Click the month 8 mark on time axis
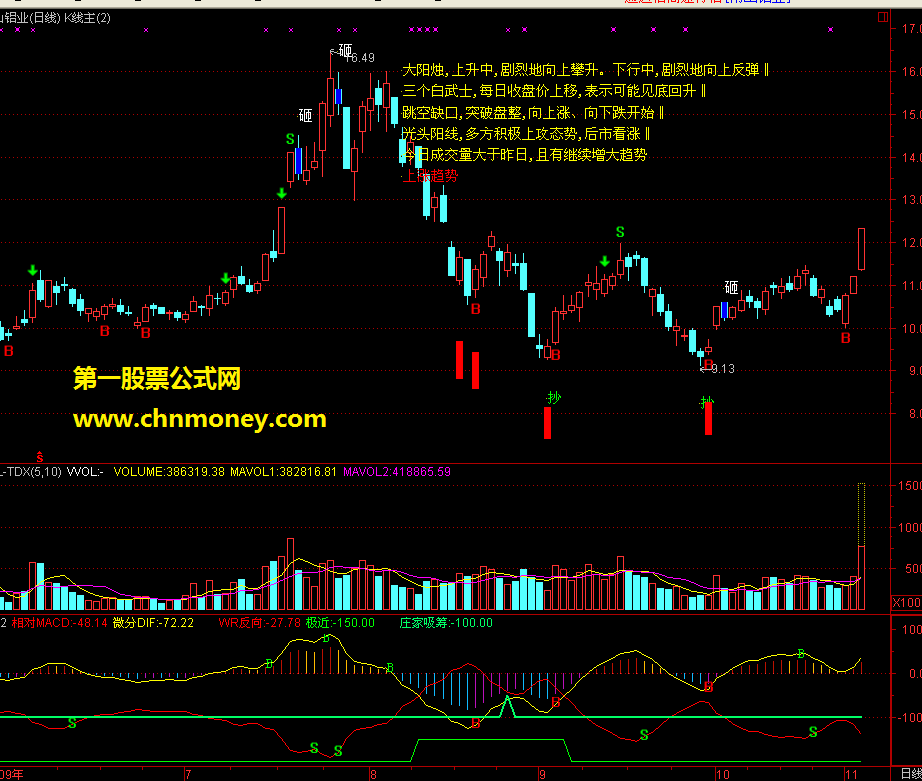 (373, 774)
